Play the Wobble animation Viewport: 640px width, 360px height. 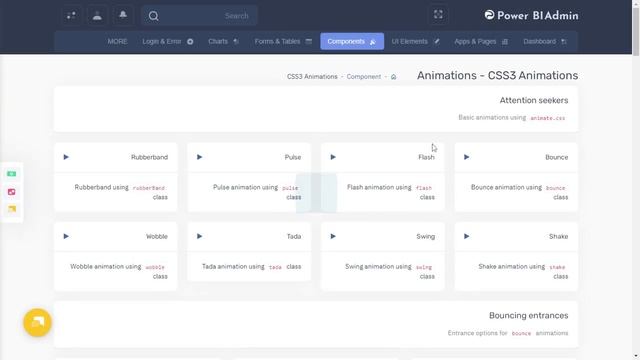click(x=66, y=236)
